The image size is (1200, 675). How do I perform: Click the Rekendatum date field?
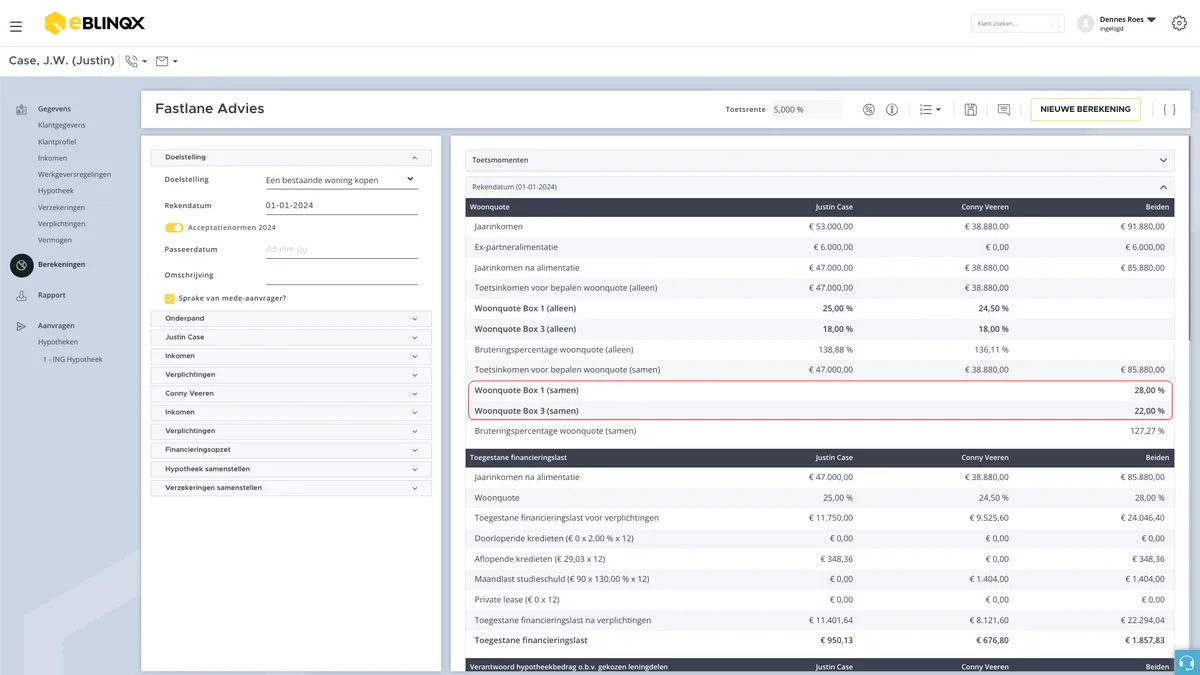click(341, 206)
